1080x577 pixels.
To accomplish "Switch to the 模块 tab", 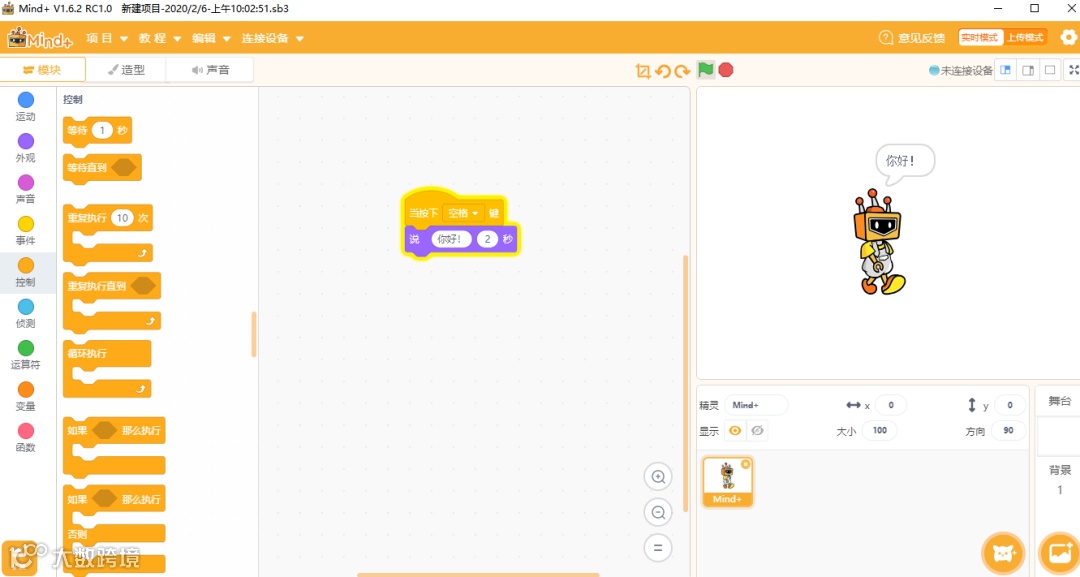I will point(43,70).
